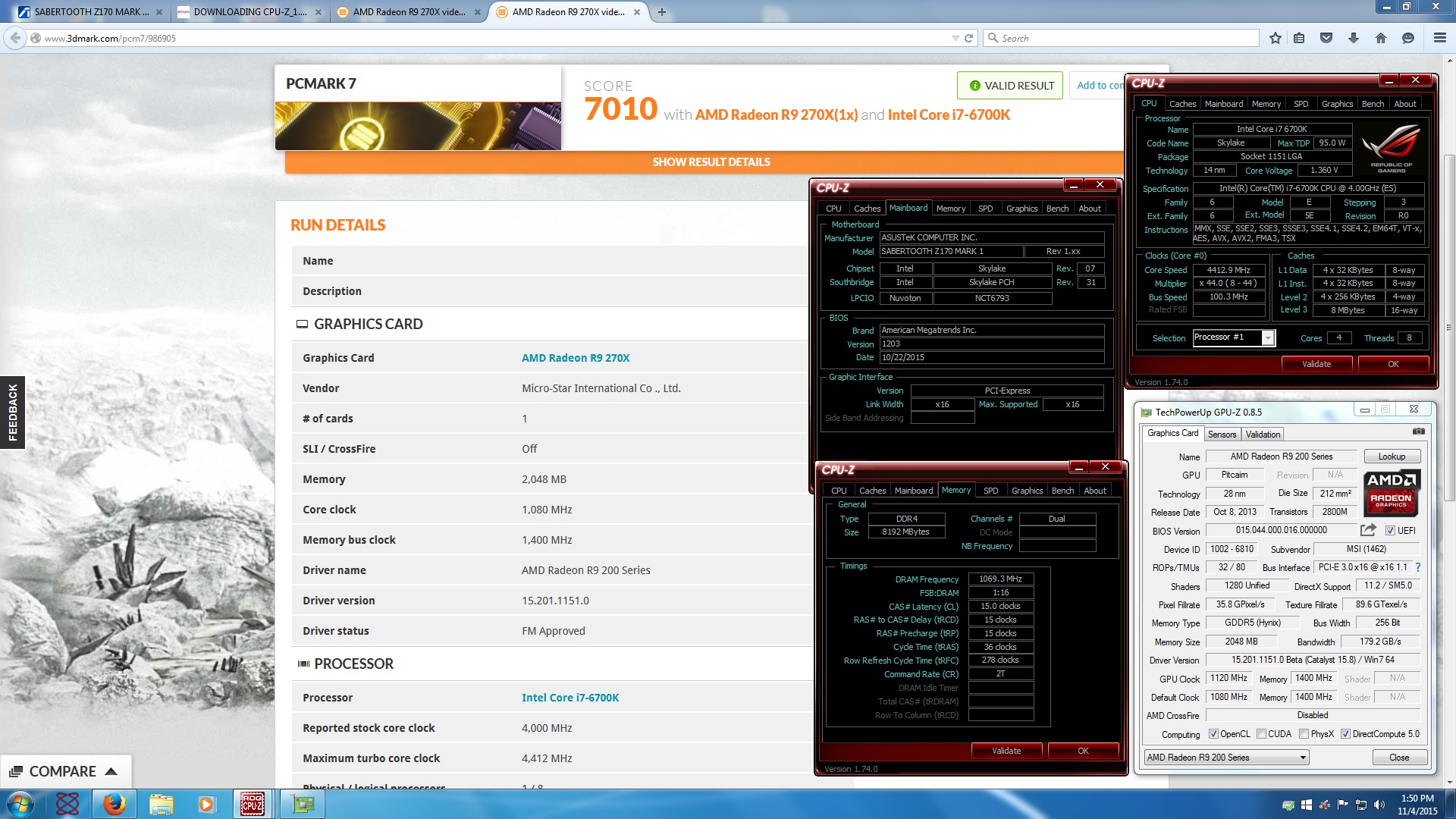Open SPD tab in the Memory CPU-Z window
The height and width of the screenshot is (819, 1456).
(990, 491)
